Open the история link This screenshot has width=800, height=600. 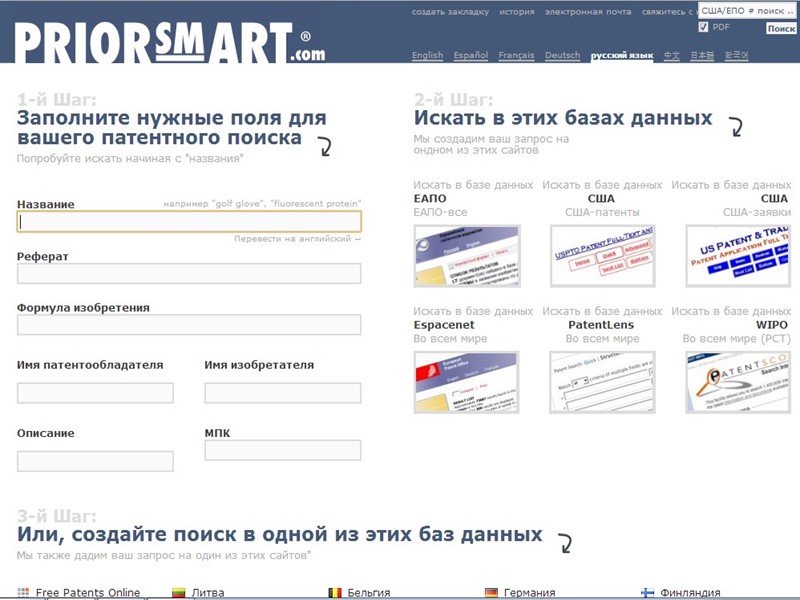click(x=516, y=12)
